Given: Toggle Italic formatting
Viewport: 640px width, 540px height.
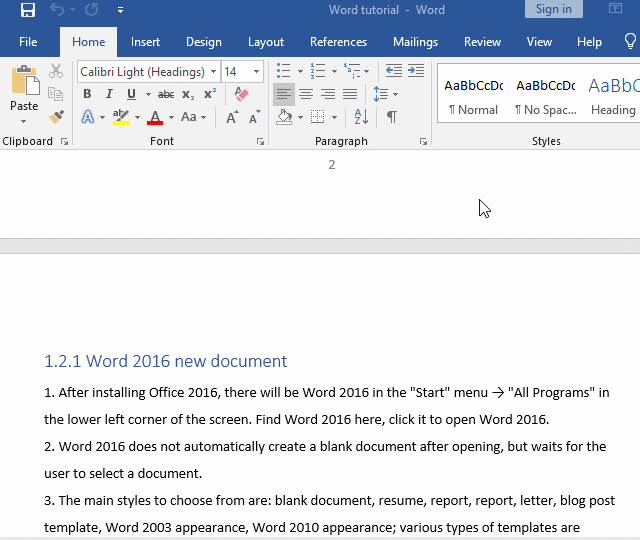Looking at the screenshot, I should pyautogui.click(x=109, y=94).
